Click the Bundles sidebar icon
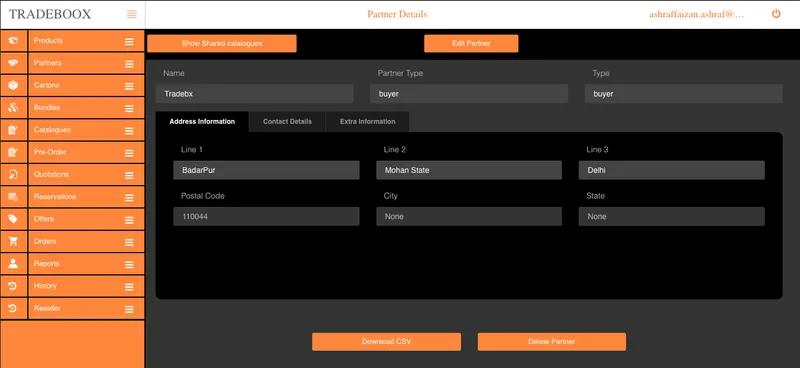Screen dimensions: 800x368 (13, 108)
